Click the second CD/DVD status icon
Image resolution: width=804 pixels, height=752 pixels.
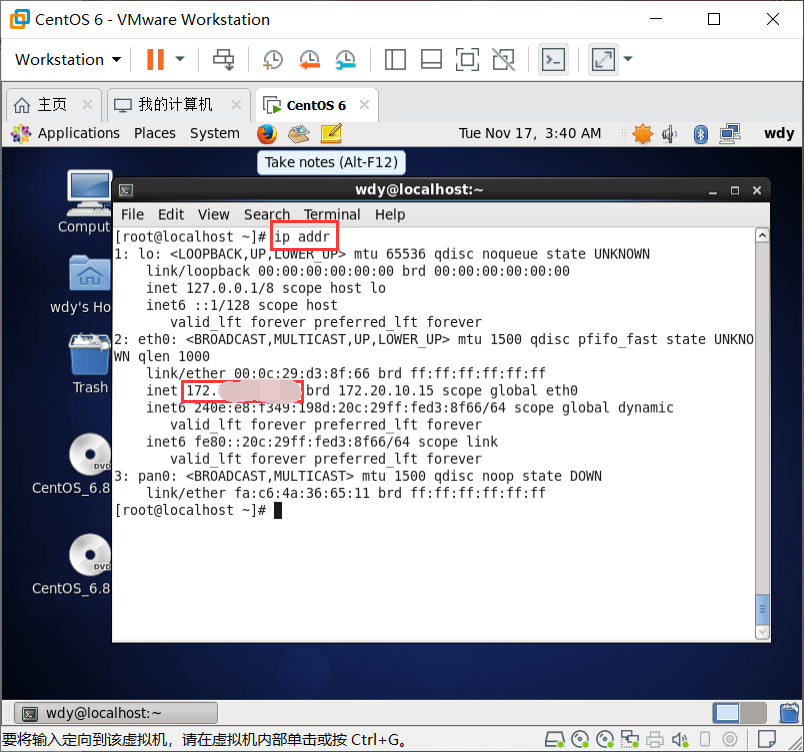605,739
